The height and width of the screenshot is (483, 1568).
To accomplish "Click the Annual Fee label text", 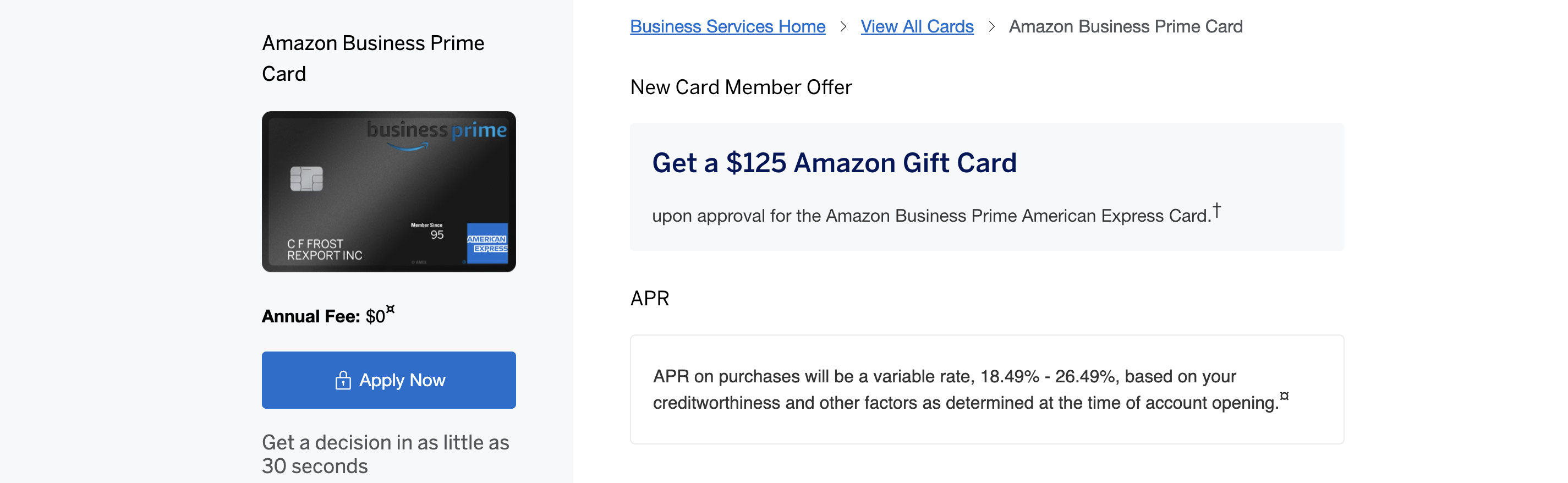I will click(311, 316).
